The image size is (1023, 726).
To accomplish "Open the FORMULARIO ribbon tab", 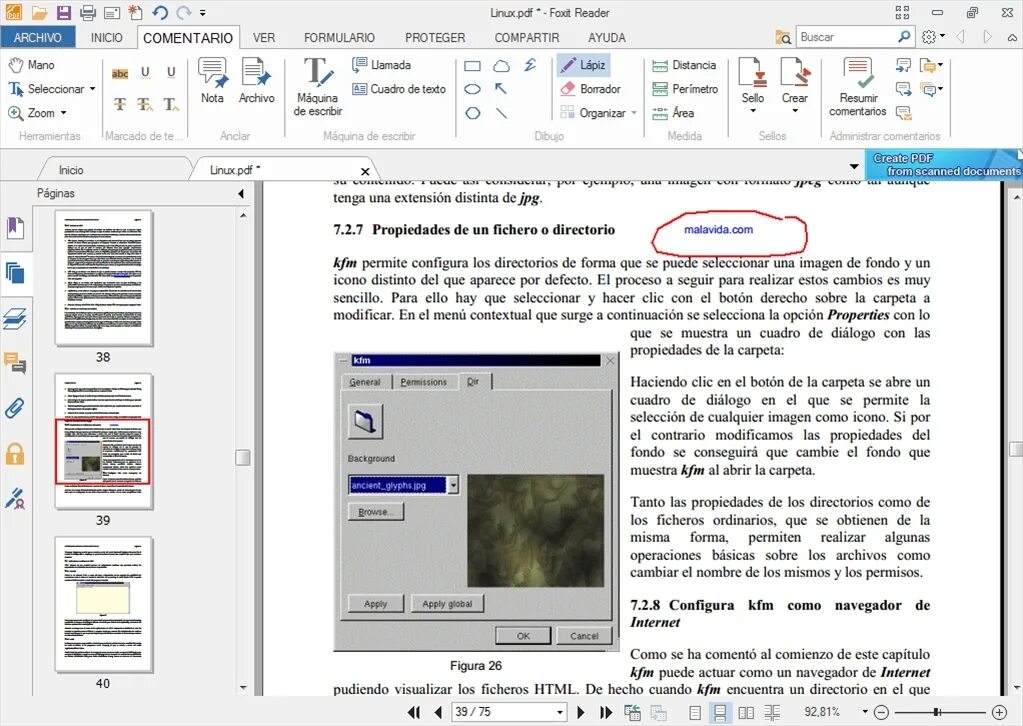I will (339, 37).
